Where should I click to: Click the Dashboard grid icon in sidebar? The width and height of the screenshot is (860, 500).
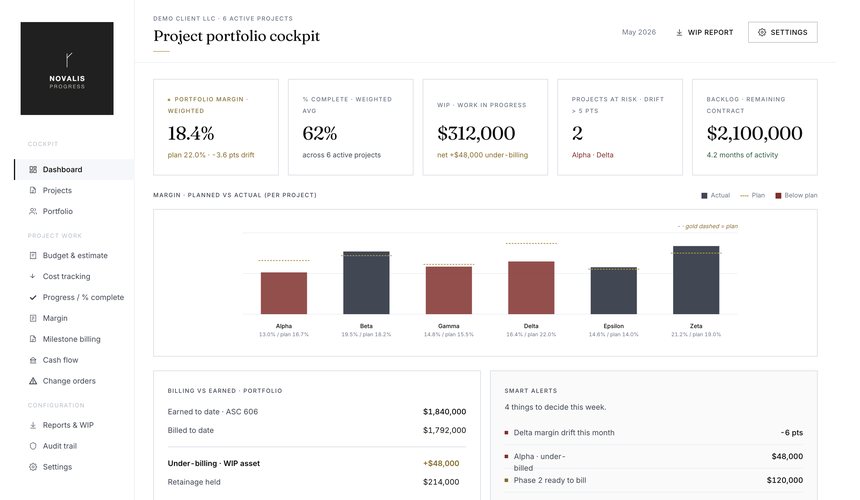[x=33, y=169]
